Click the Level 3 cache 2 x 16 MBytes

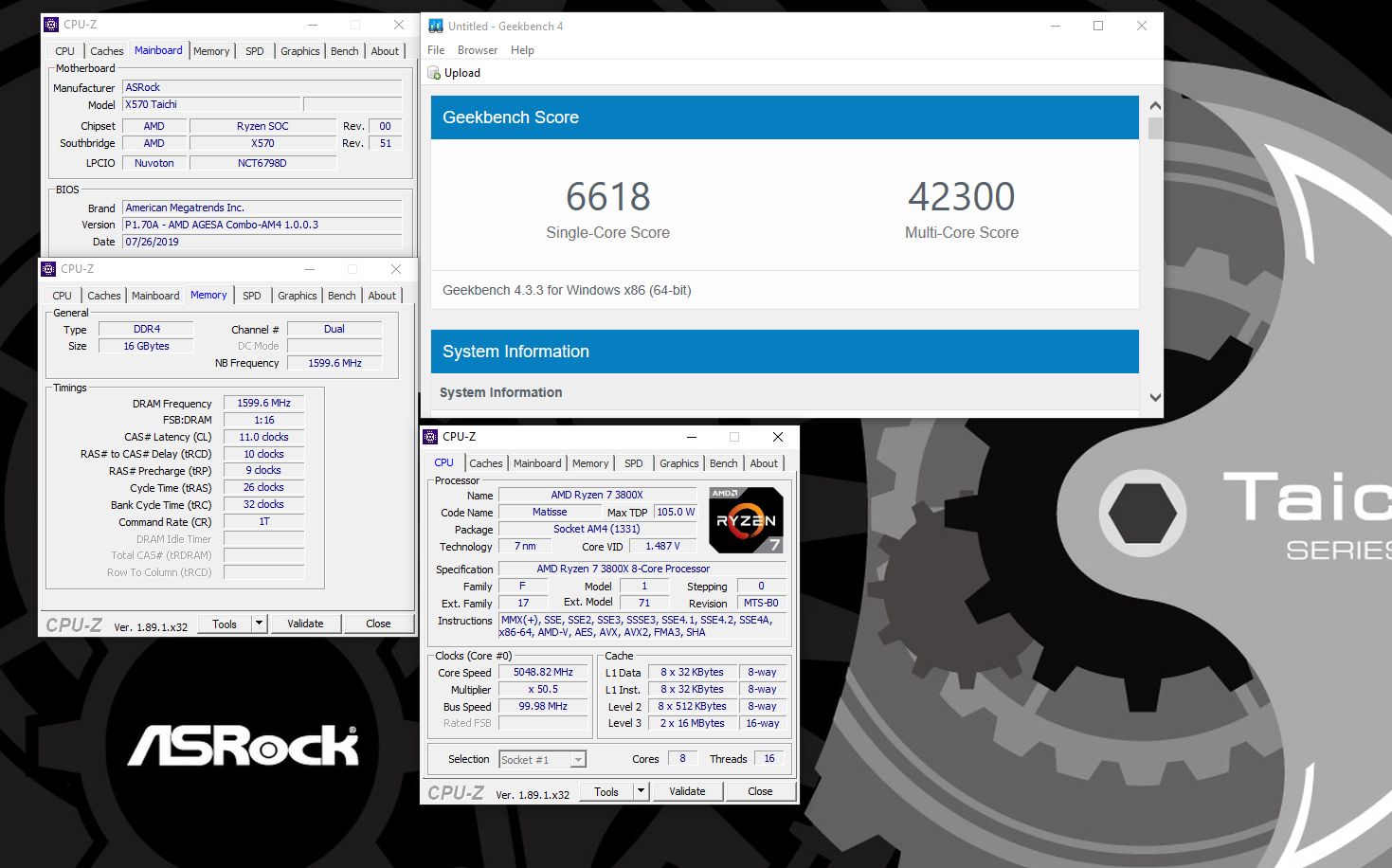point(692,723)
